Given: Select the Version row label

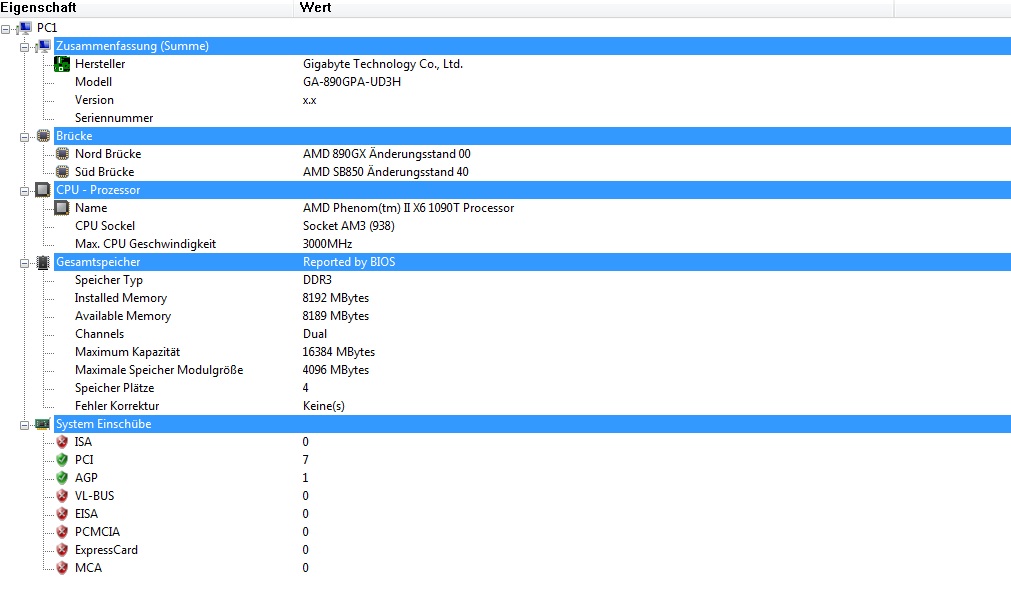Looking at the screenshot, I should 94,100.
